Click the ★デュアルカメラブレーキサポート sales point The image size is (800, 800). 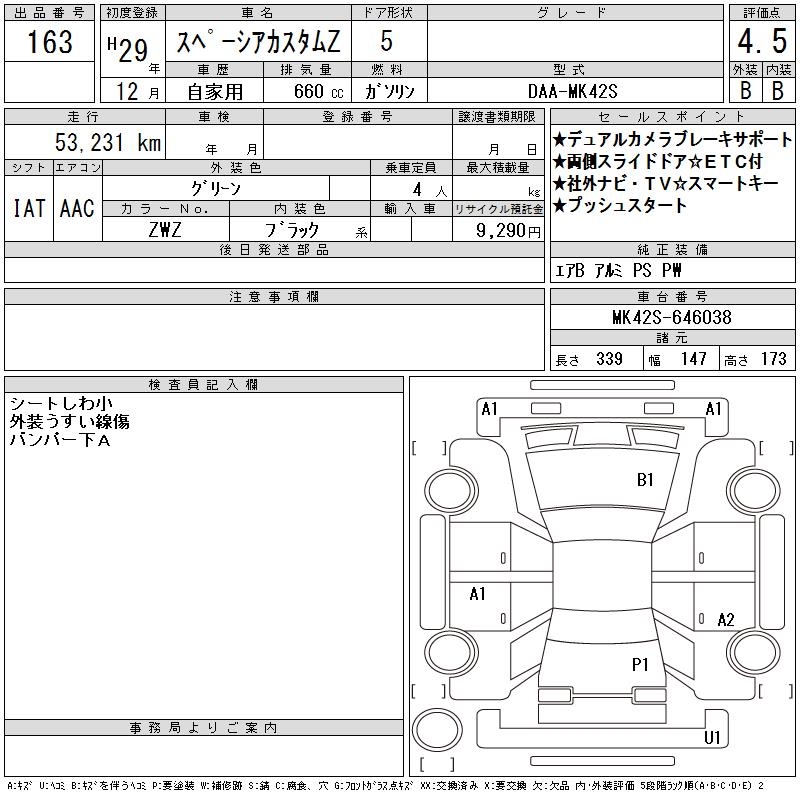(672, 139)
